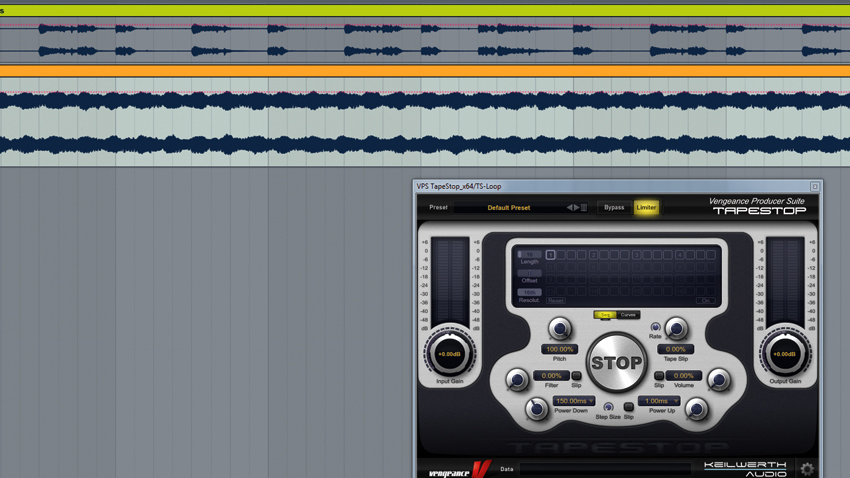Click the Pitch knob
This screenshot has width=850, height=478.
(x=559, y=328)
